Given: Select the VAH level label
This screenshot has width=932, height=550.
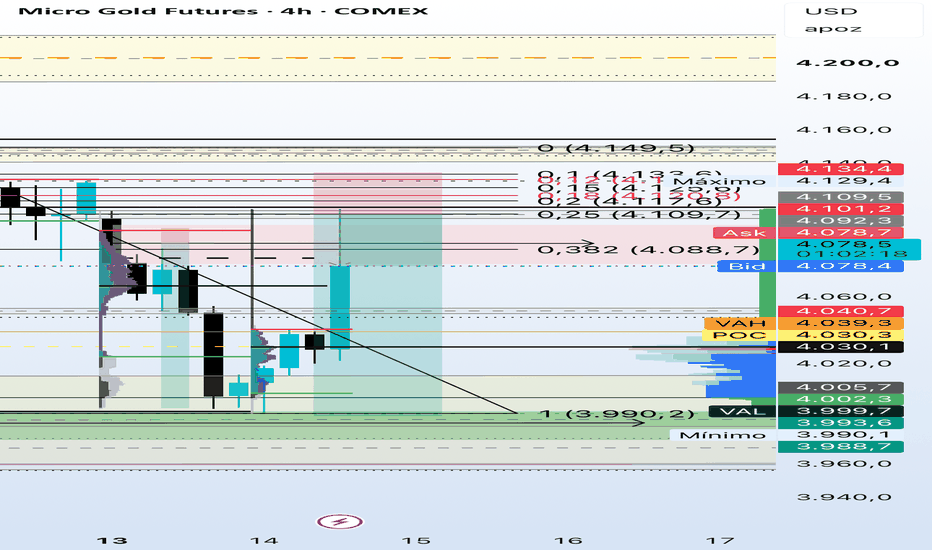Looking at the screenshot, I should (739, 323).
